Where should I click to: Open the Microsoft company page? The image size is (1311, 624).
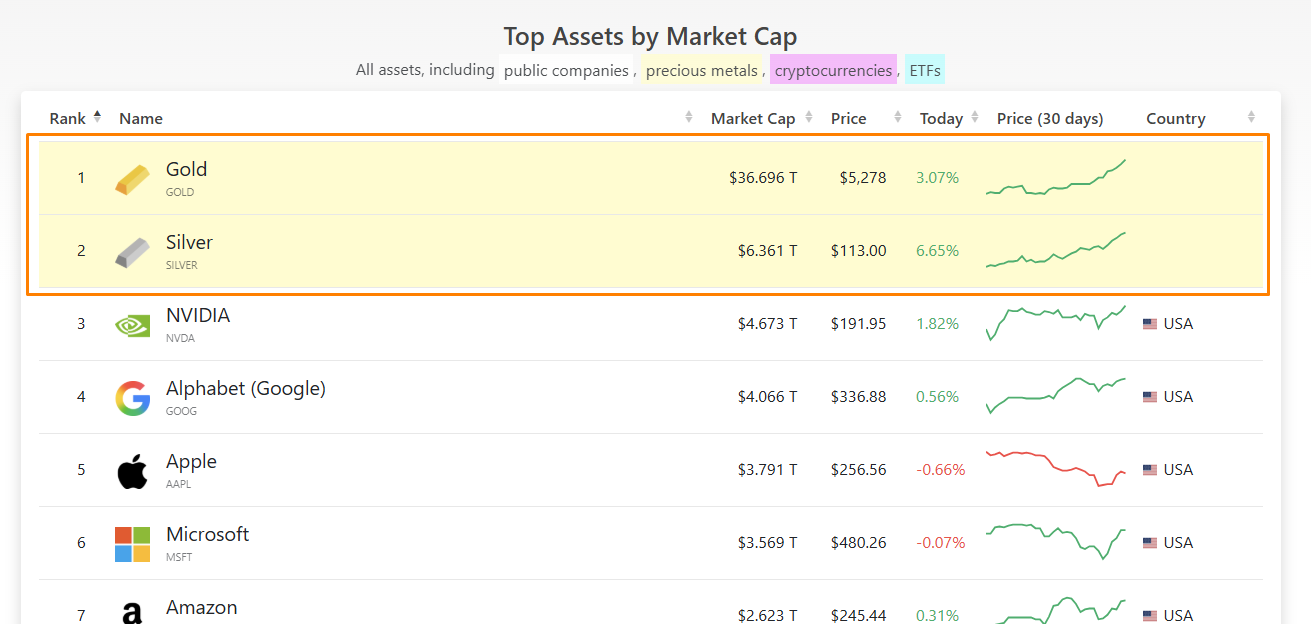(207, 535)
